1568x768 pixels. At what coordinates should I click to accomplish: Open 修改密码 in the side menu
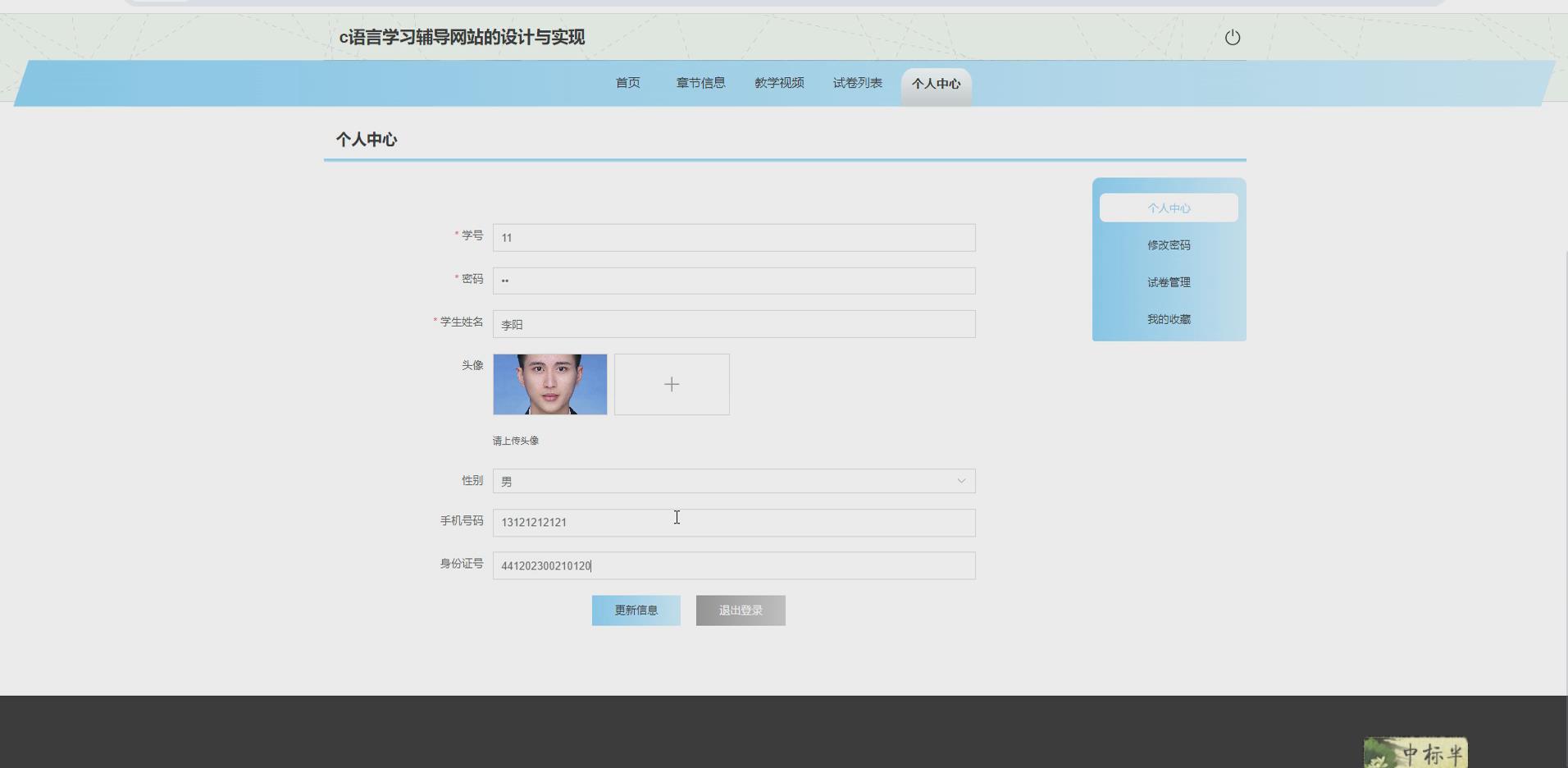point(1169,245)
